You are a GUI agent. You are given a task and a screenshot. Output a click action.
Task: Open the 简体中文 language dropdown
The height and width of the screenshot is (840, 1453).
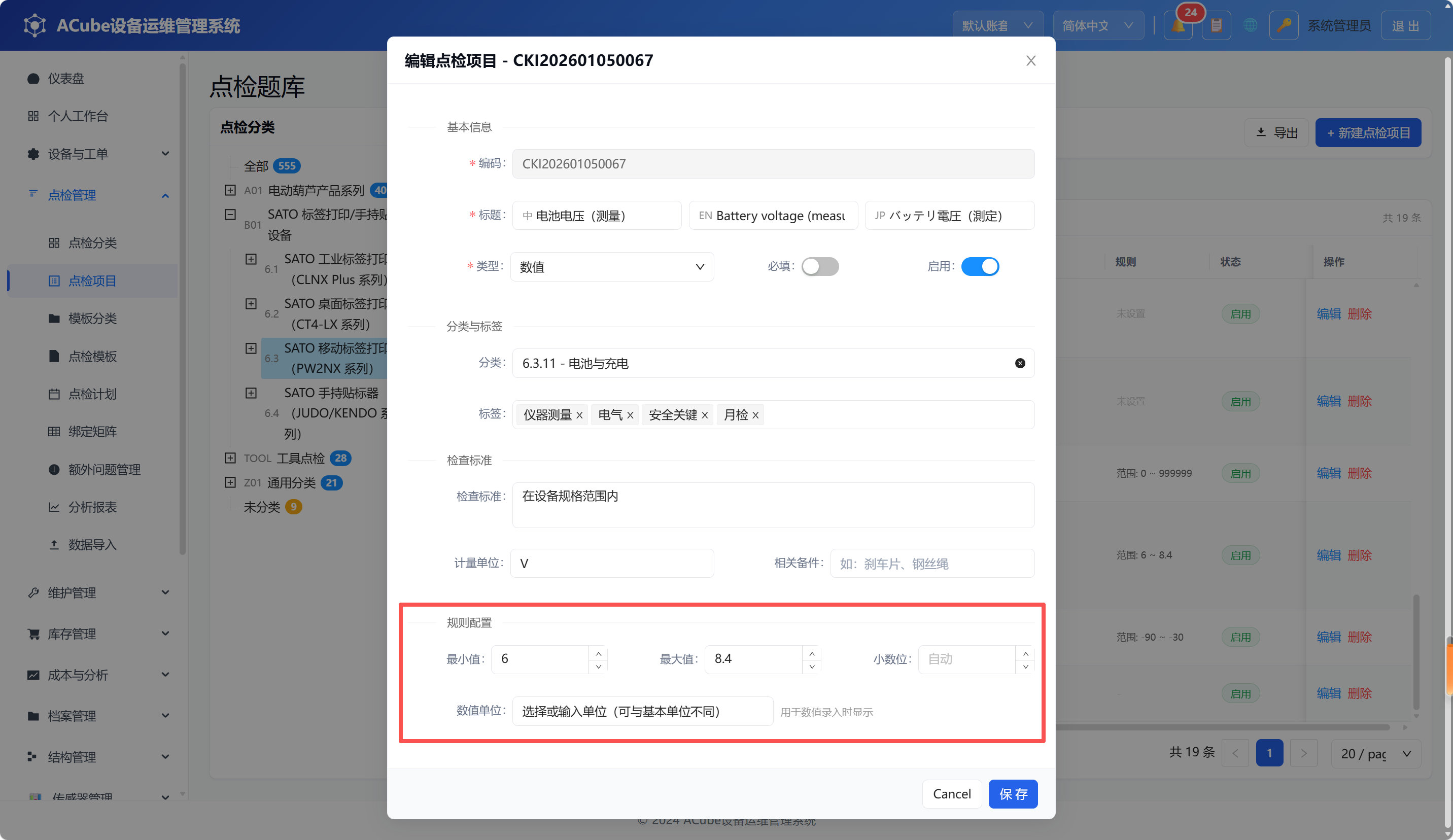[x=1098, y=26]
